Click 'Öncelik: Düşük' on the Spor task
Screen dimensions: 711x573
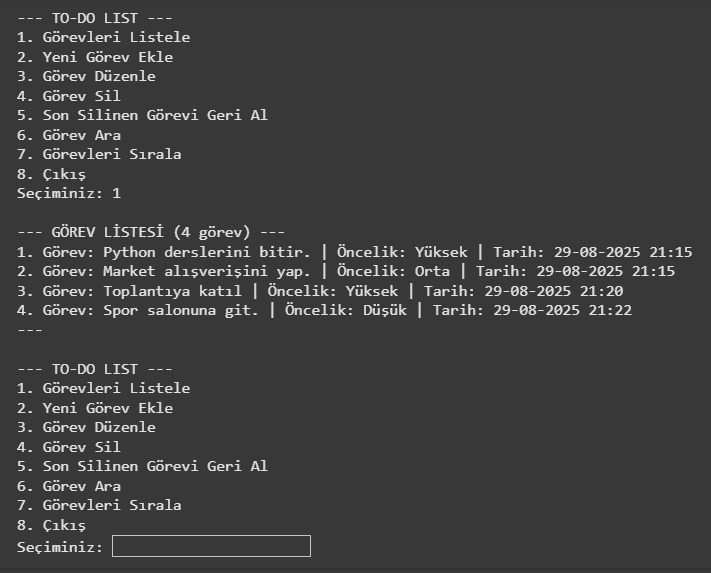(x=346, y=310)
